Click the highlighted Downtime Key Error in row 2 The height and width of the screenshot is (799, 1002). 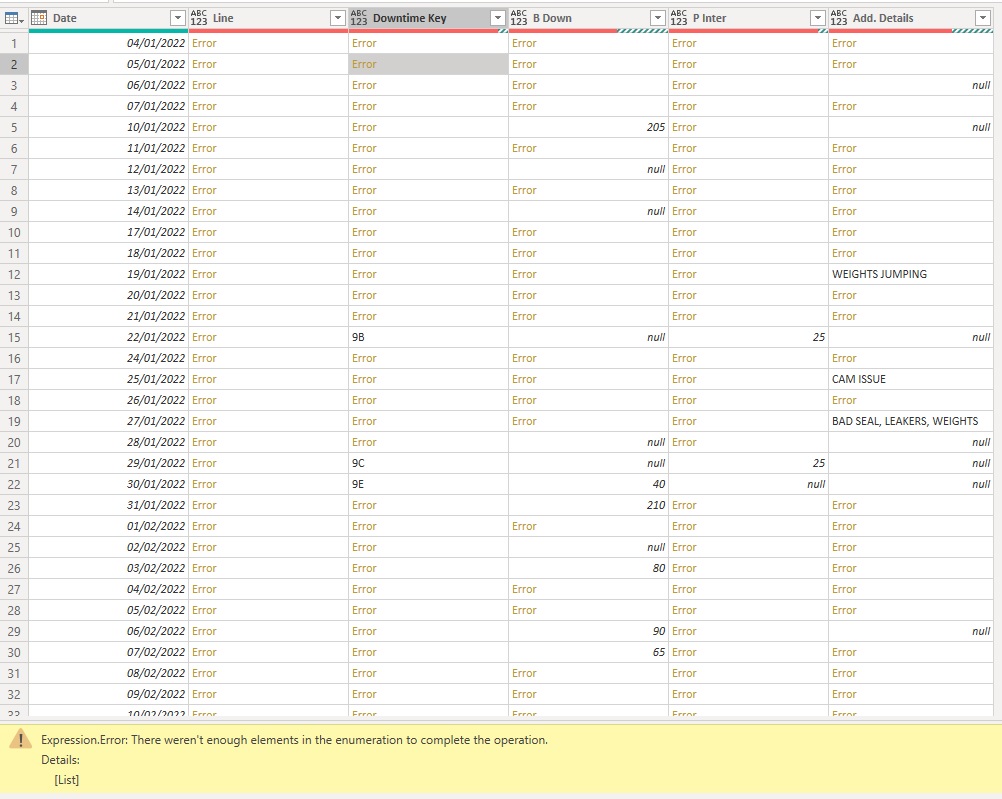coord(428,65)
